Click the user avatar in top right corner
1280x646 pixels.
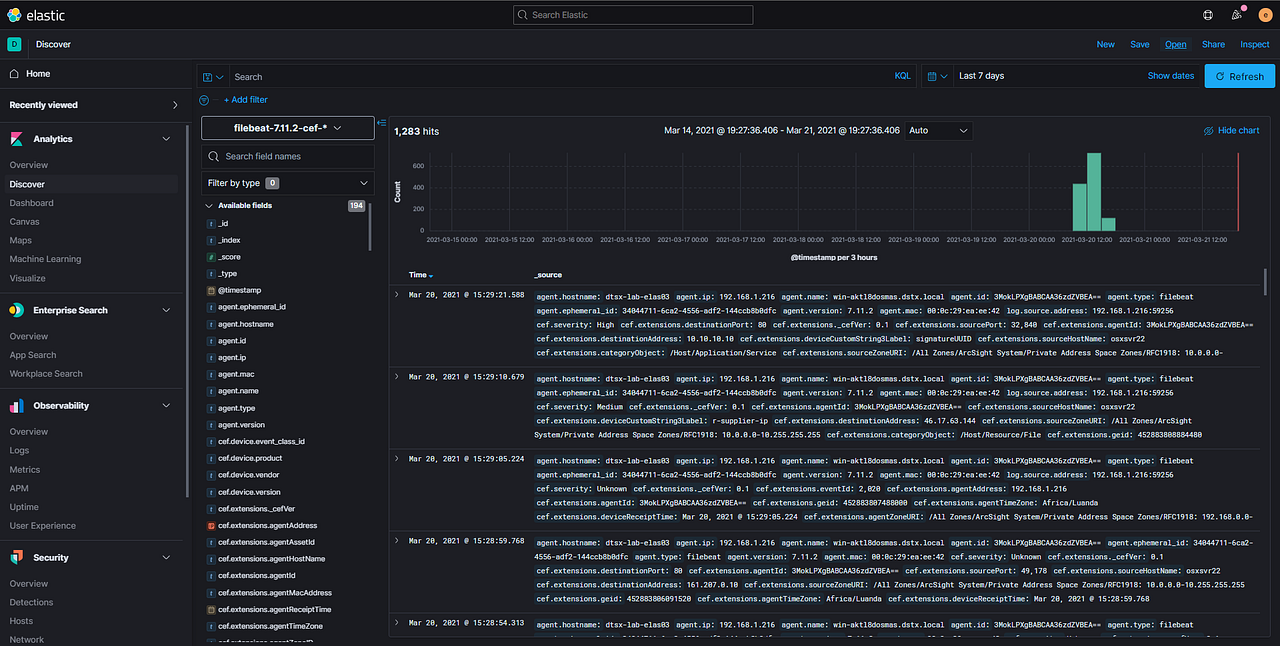pos(1265,15)
